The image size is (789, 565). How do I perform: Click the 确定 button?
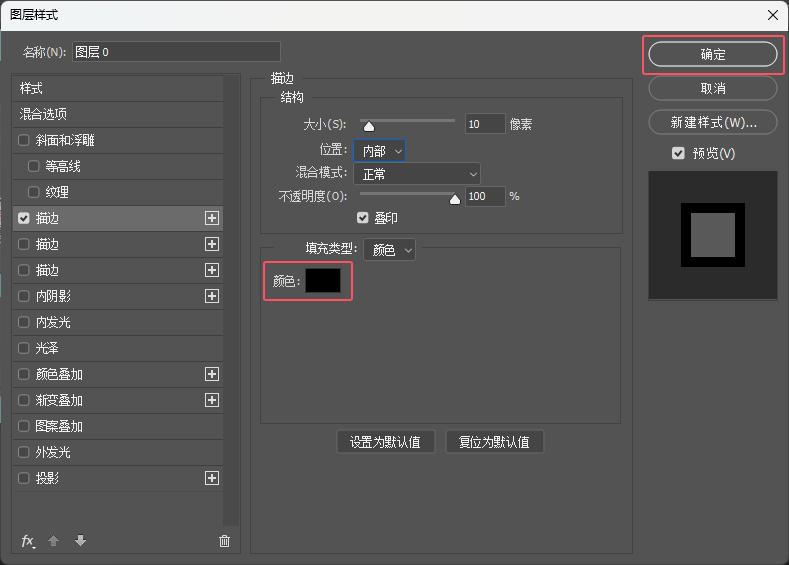tap(713, 54)
